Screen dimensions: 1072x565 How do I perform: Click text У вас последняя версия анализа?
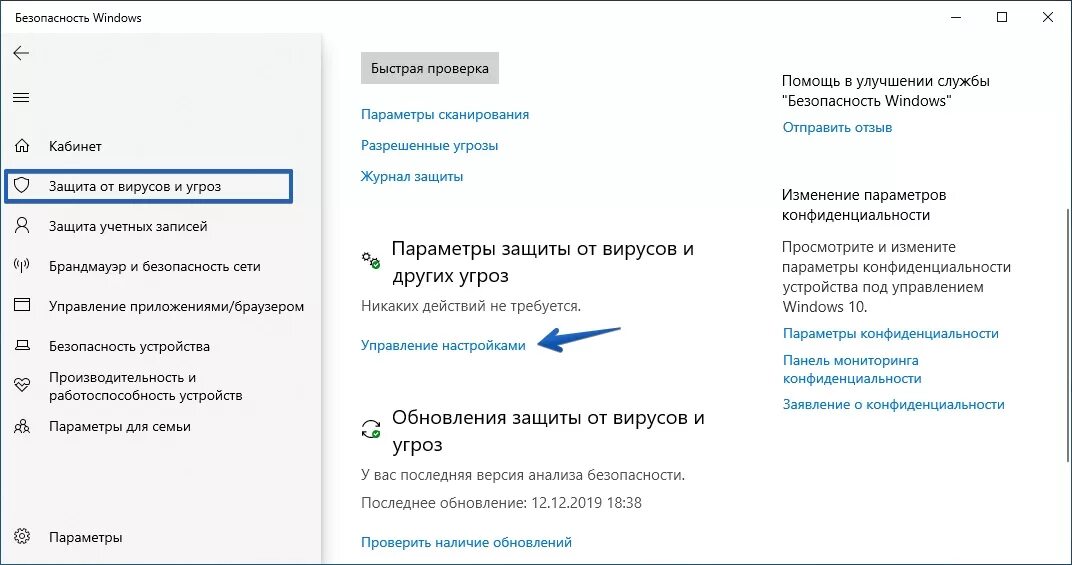pos(523,475)
